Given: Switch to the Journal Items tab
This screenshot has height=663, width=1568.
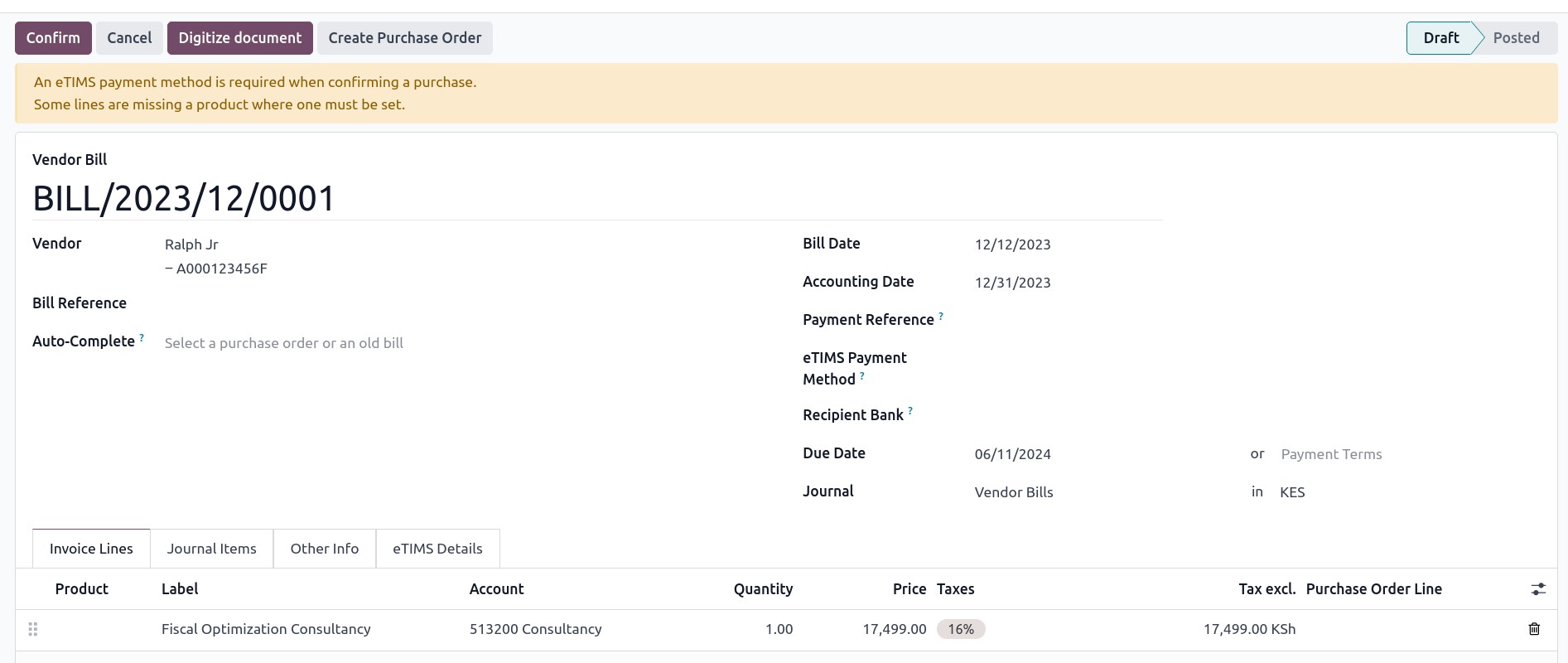Looking at the screenshot, I should coord(211,549).
